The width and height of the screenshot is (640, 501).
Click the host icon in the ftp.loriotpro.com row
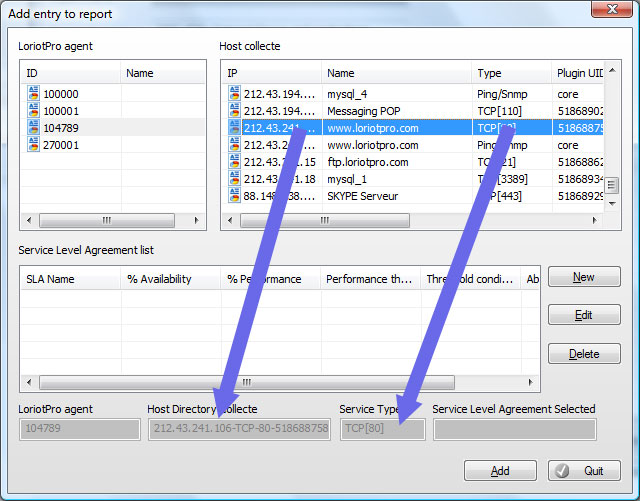click(234, 162)
